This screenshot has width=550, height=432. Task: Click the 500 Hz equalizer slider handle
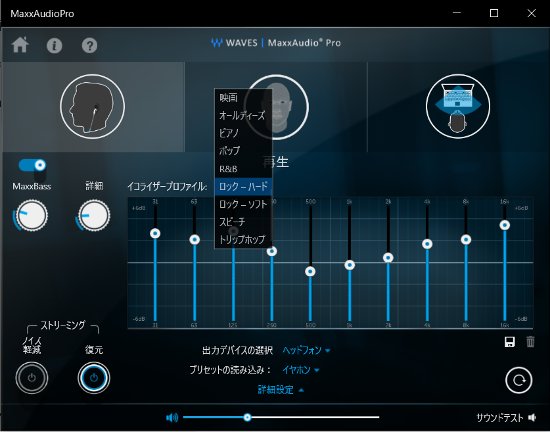coord(310,271)
